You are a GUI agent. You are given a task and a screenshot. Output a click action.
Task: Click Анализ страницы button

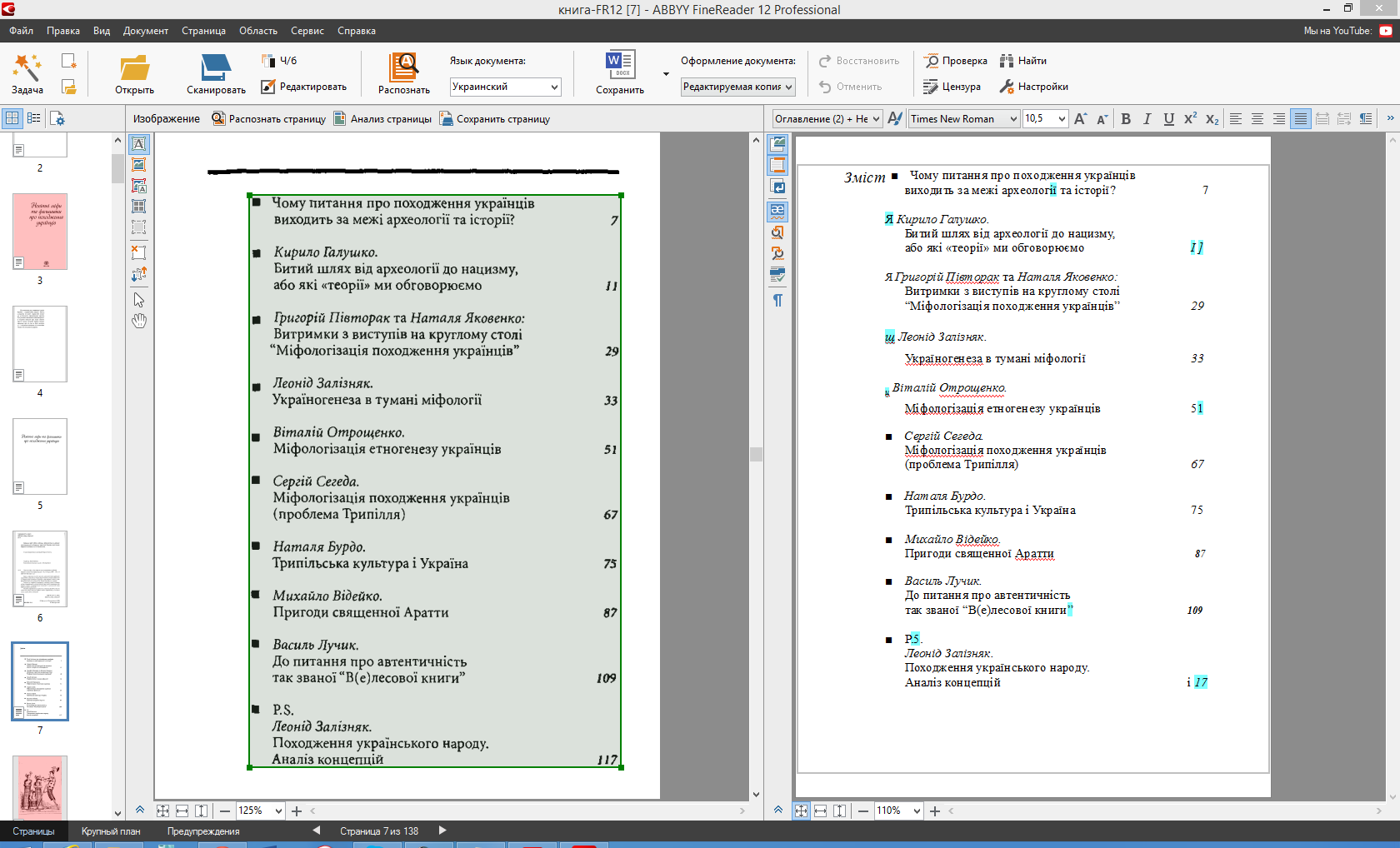click(382, 119)
